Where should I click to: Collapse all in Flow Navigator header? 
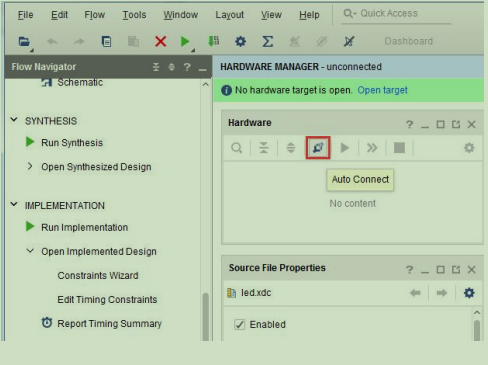click(x=156, y=67)
